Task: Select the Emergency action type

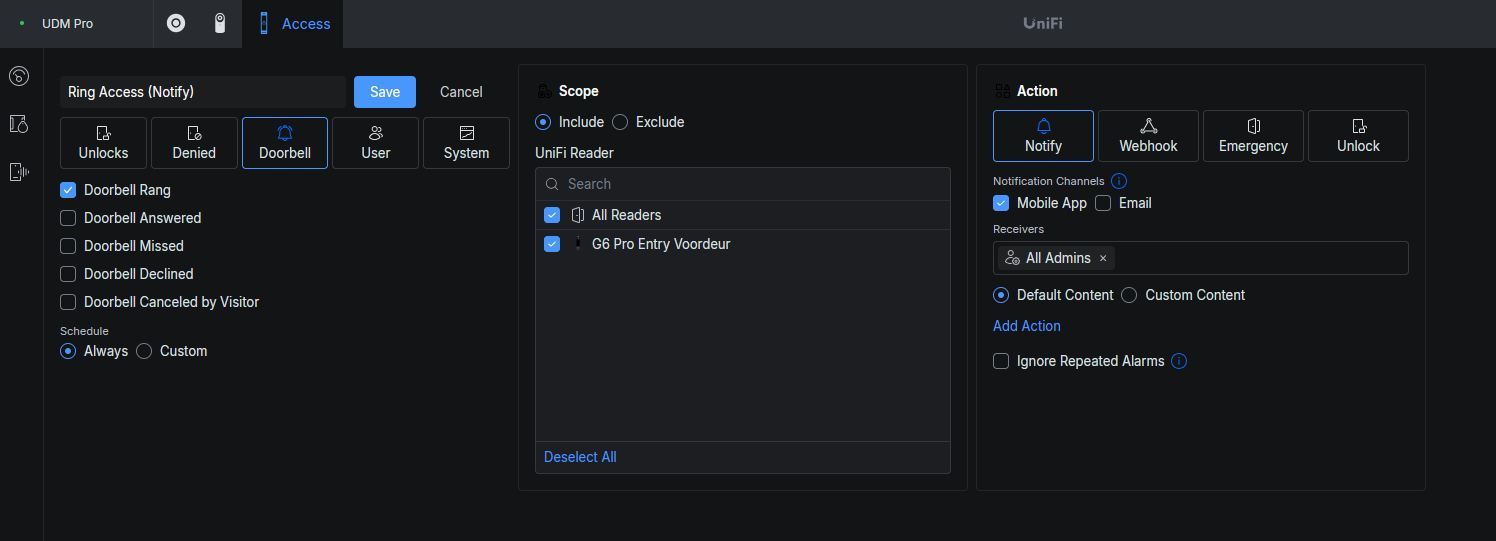Action: tap(1253, 136)
